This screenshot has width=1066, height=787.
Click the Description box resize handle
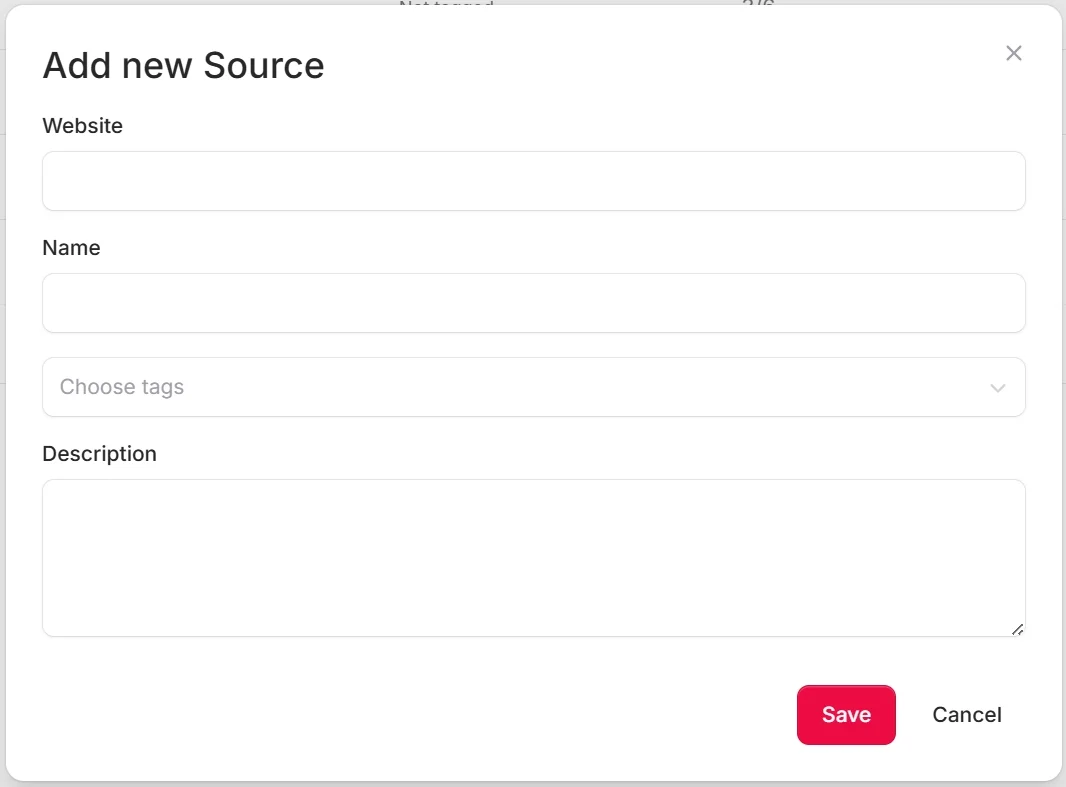coord(1017,629)
